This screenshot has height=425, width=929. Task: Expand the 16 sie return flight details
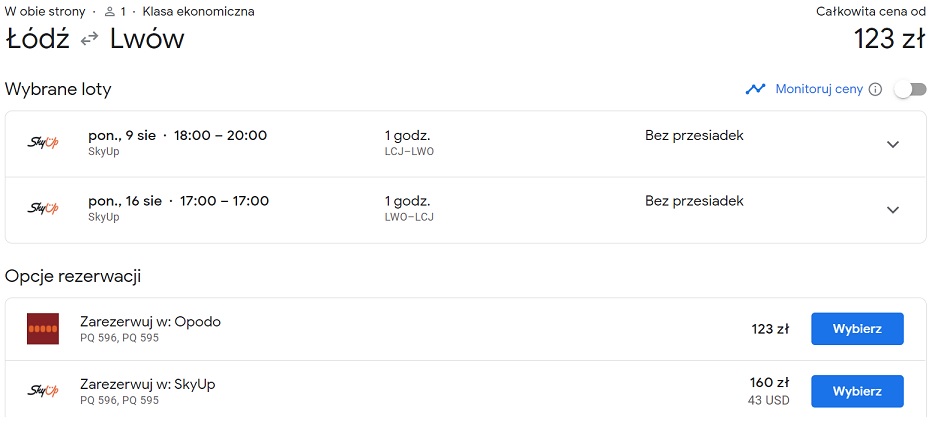coord(893,210)
